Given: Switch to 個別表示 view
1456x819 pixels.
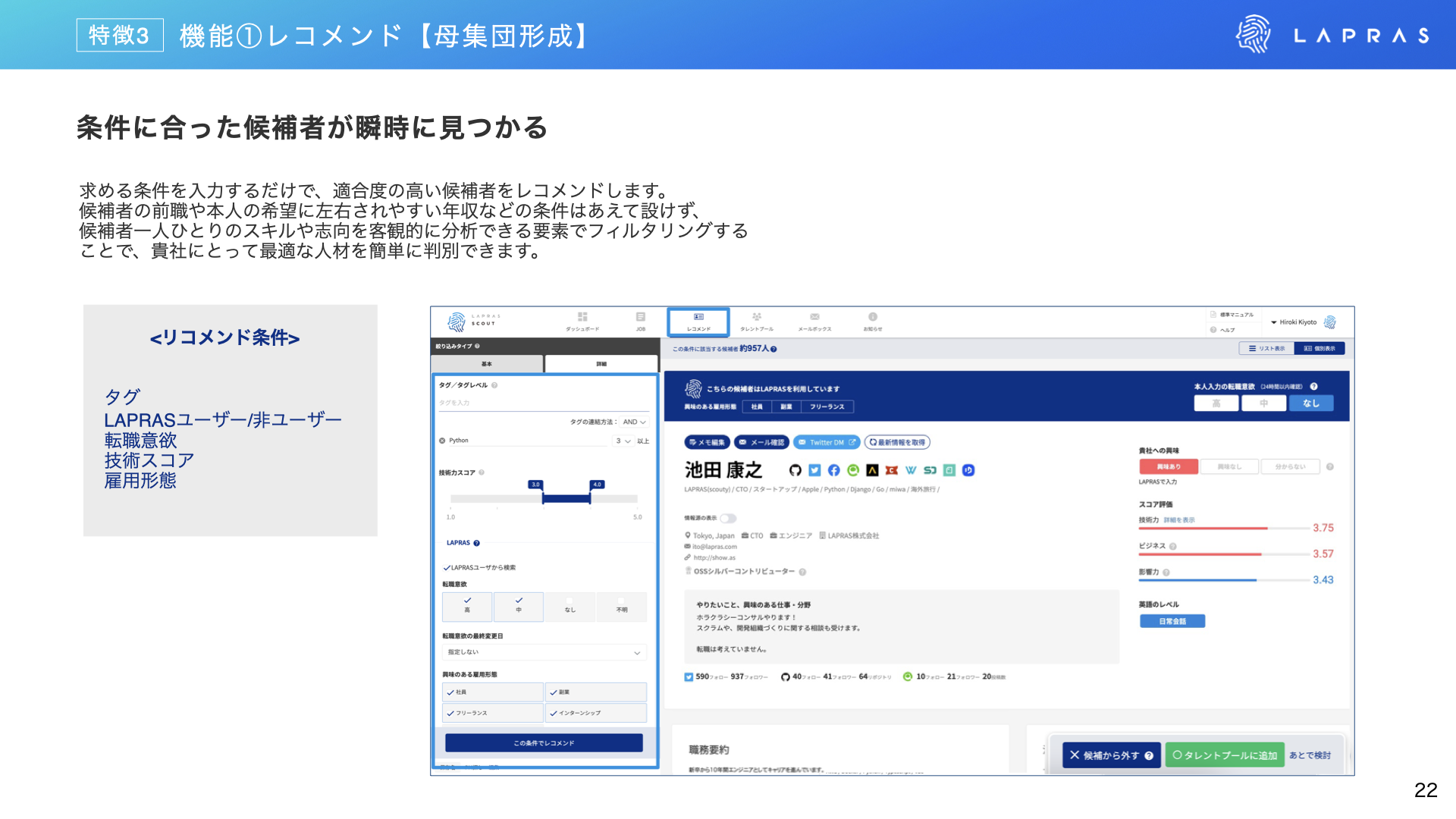Looking at the screenshot, I should [x=1319, y=349].
